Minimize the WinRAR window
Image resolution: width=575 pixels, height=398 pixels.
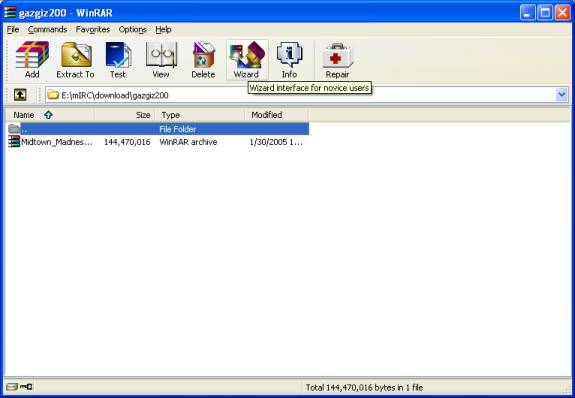click(x=527, y=13)
